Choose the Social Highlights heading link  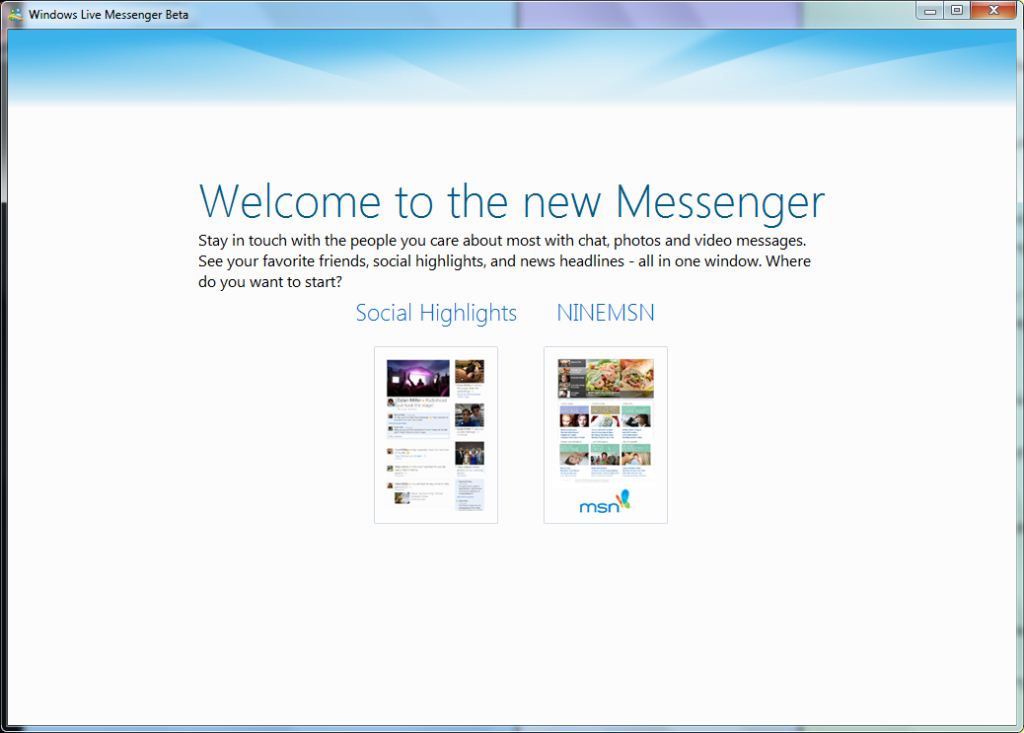436,314
